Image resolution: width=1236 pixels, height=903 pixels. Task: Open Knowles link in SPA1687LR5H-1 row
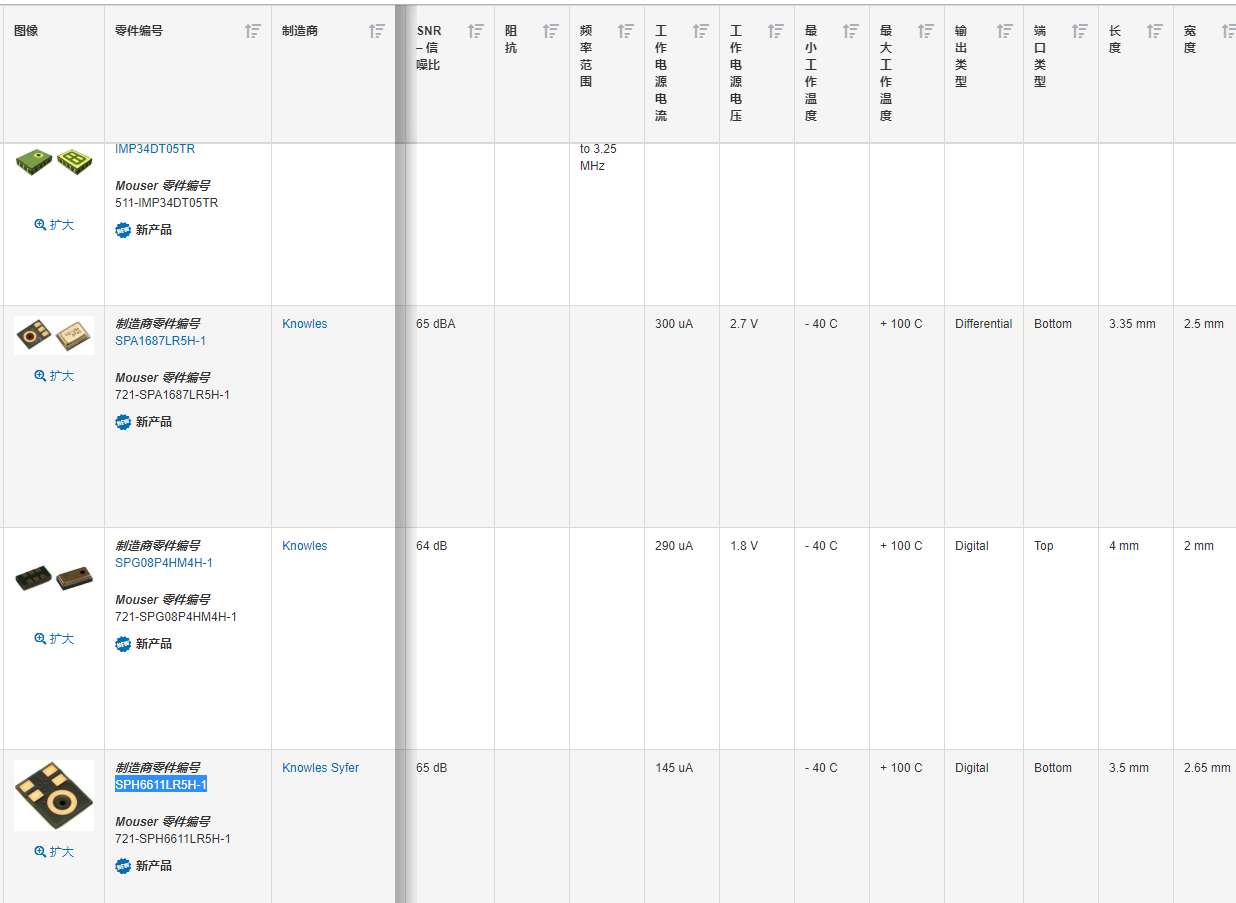coord(305,324)
